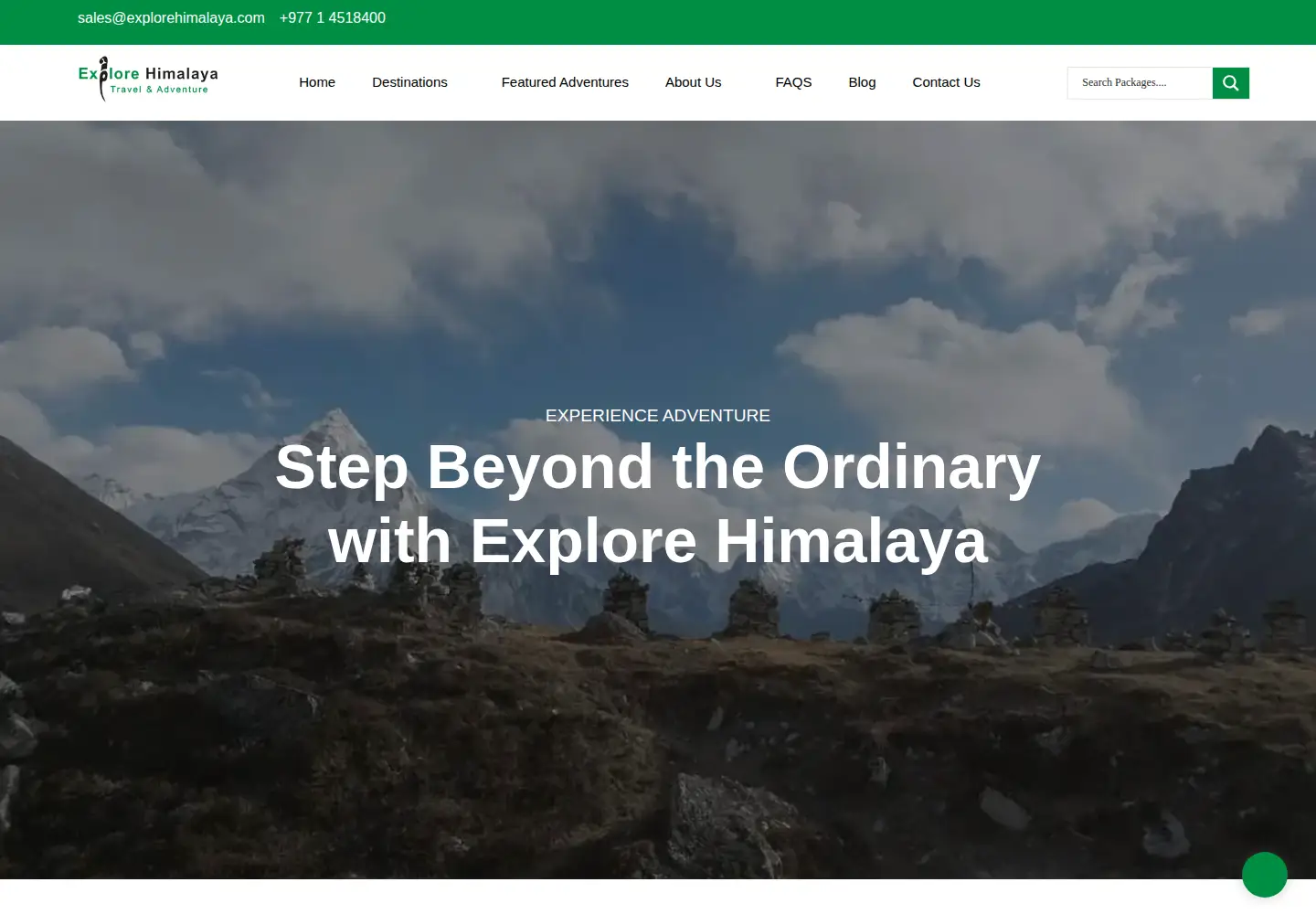
Task: Click the 'Step Beyond the Ordinary' headline
Action: pyautogui.click(x=658, y=467)
